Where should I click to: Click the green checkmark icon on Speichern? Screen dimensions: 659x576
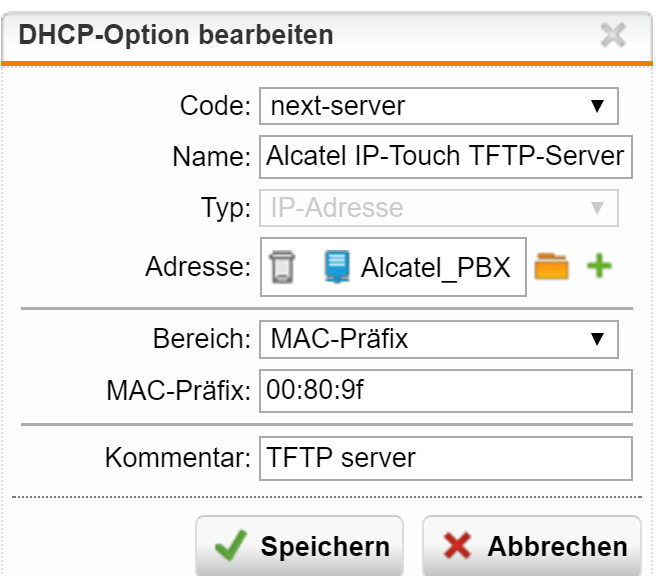pyautogui.click(x=231, y=545)
